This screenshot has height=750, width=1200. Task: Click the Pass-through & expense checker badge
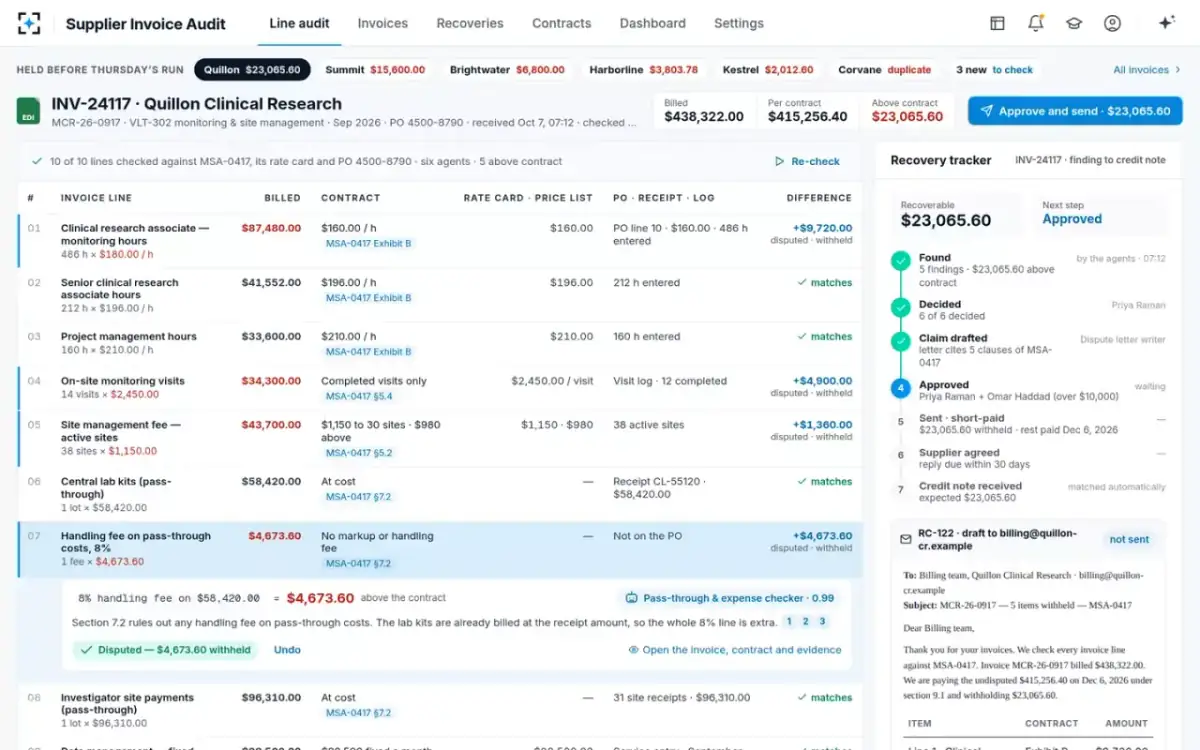[x=730, y=598]
